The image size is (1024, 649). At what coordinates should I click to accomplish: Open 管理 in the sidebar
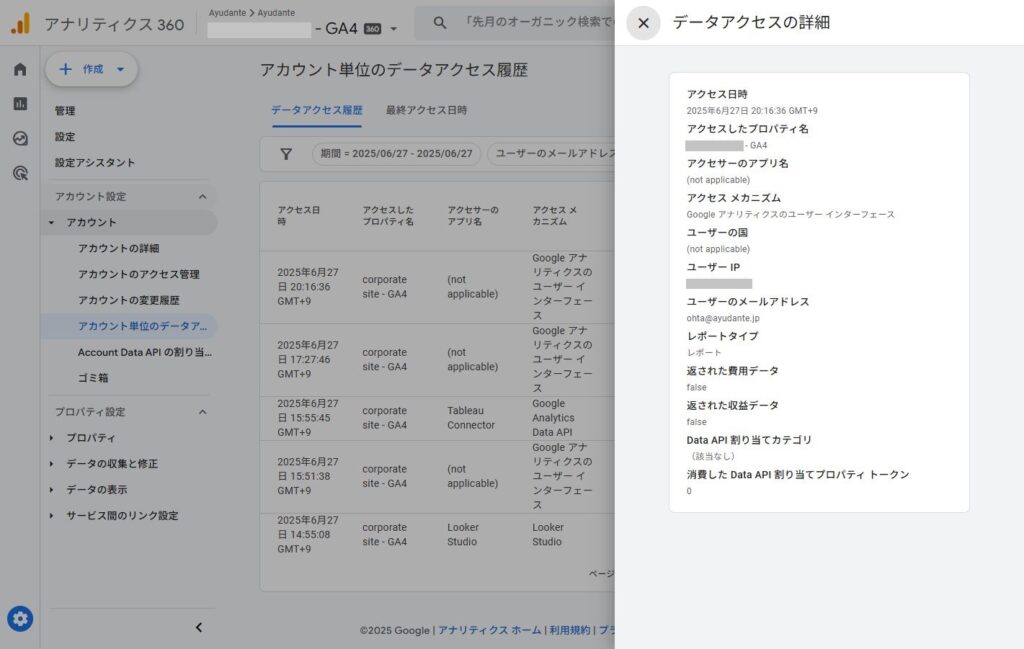[65, 111]
